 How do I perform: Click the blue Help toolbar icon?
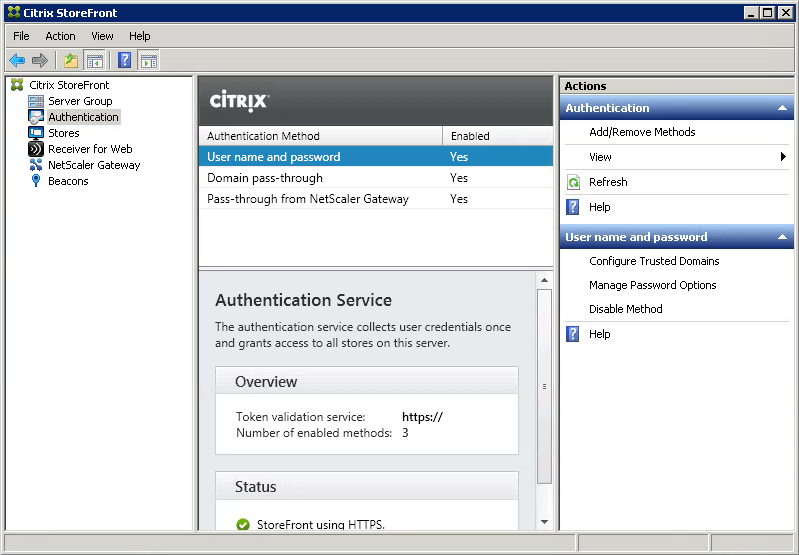coord(124,61)
